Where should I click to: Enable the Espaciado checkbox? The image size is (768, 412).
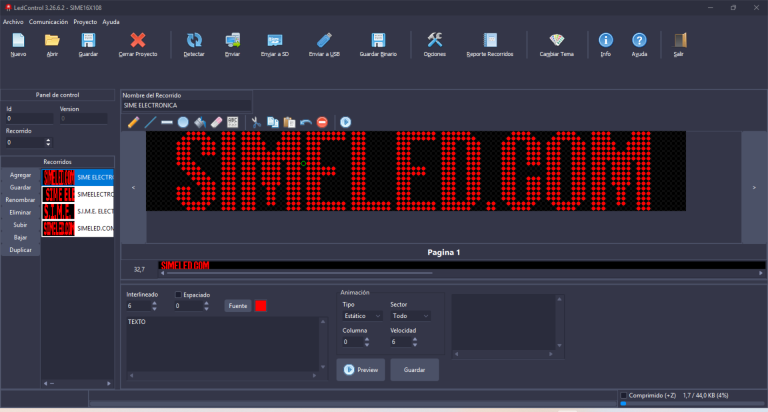pos(178,295)
